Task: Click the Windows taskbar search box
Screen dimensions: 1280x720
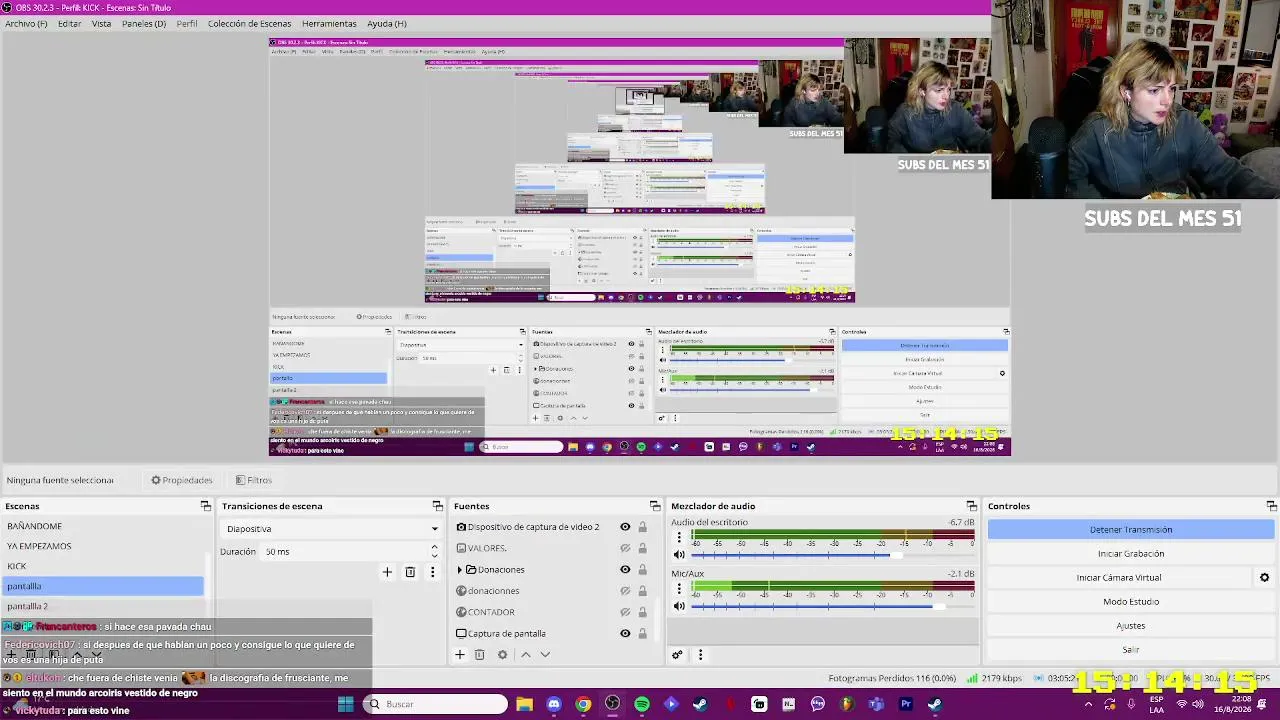Action: point(434,704)
